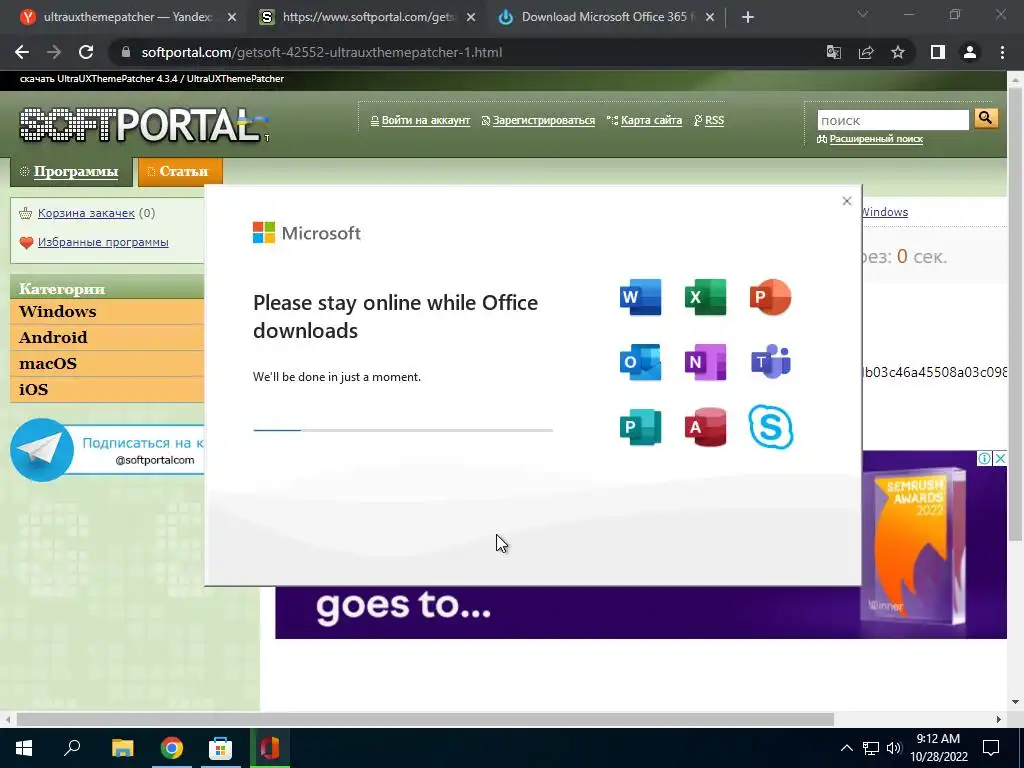Open the translate page icon in address bar
The height and width of the screenshot is (768, 1024).
pos(834,52)
